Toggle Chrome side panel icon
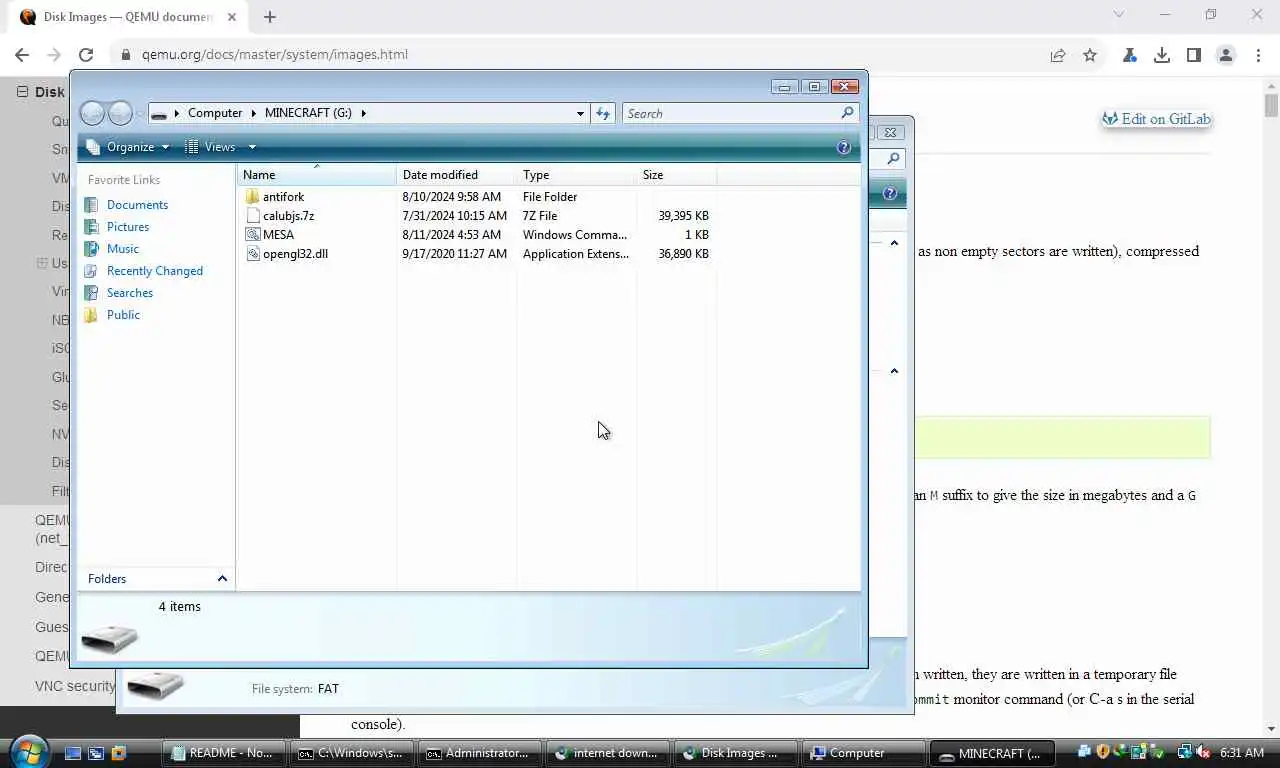The image size is (1280, 768). [1194, 55]
